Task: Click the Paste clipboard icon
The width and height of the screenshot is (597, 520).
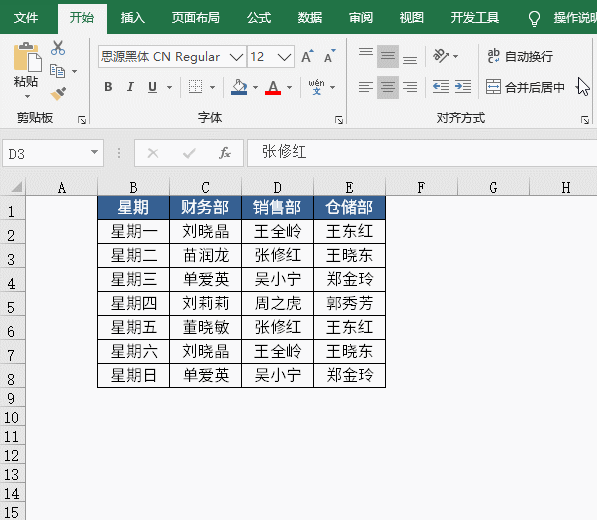Action: click(27, 57)
